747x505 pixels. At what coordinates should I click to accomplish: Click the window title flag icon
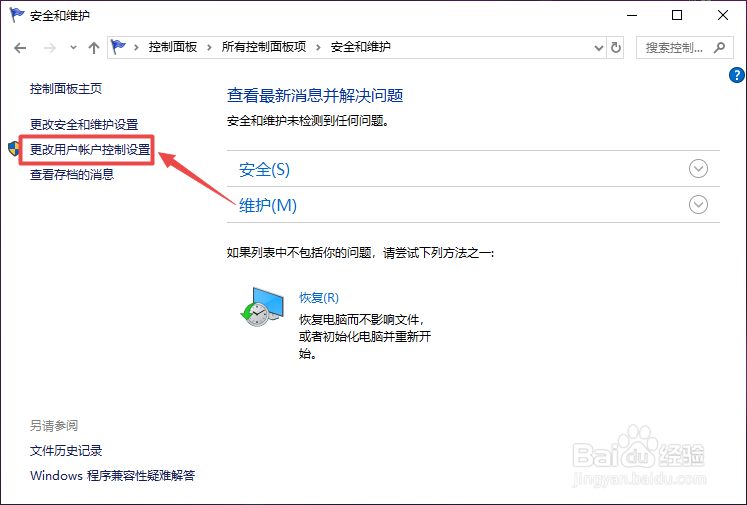click(x=17, y=15)
